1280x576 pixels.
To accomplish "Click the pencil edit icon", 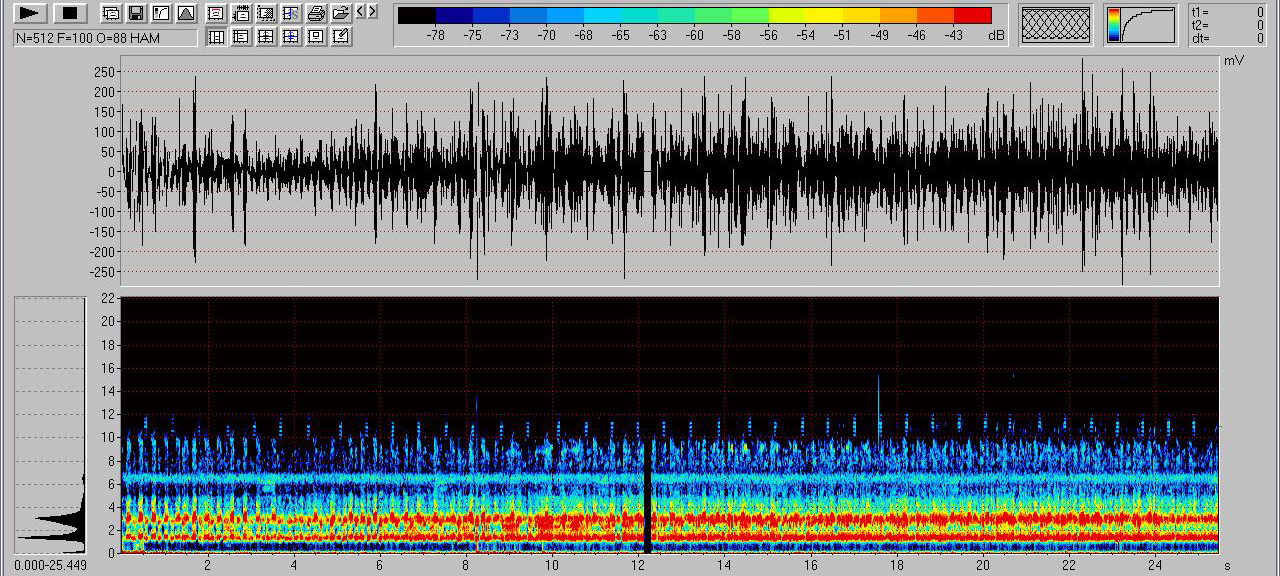I will coord(340,37).
